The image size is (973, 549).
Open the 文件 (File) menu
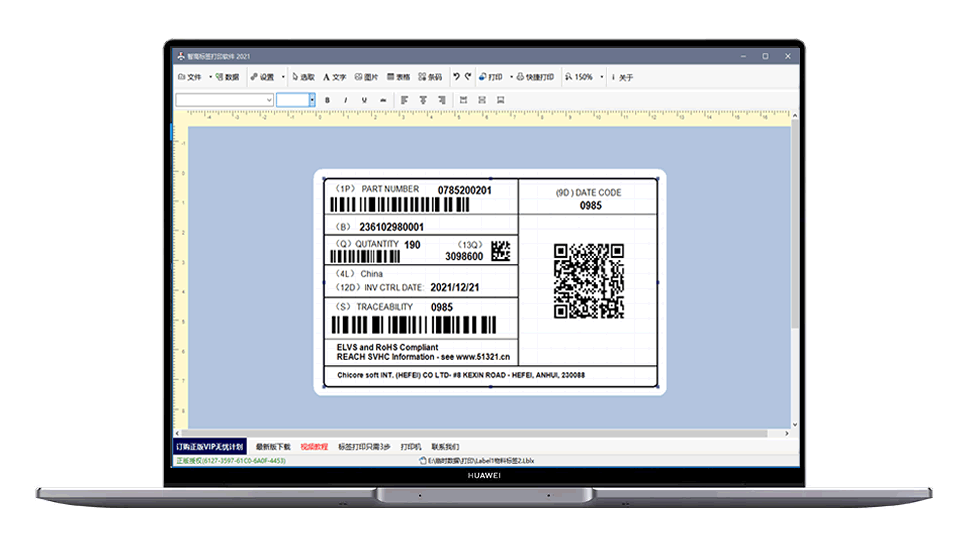click(190, 77)
